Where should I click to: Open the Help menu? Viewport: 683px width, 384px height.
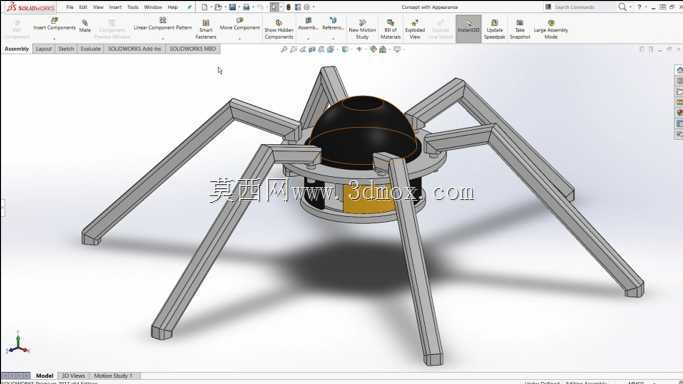(x=172, y=7)
